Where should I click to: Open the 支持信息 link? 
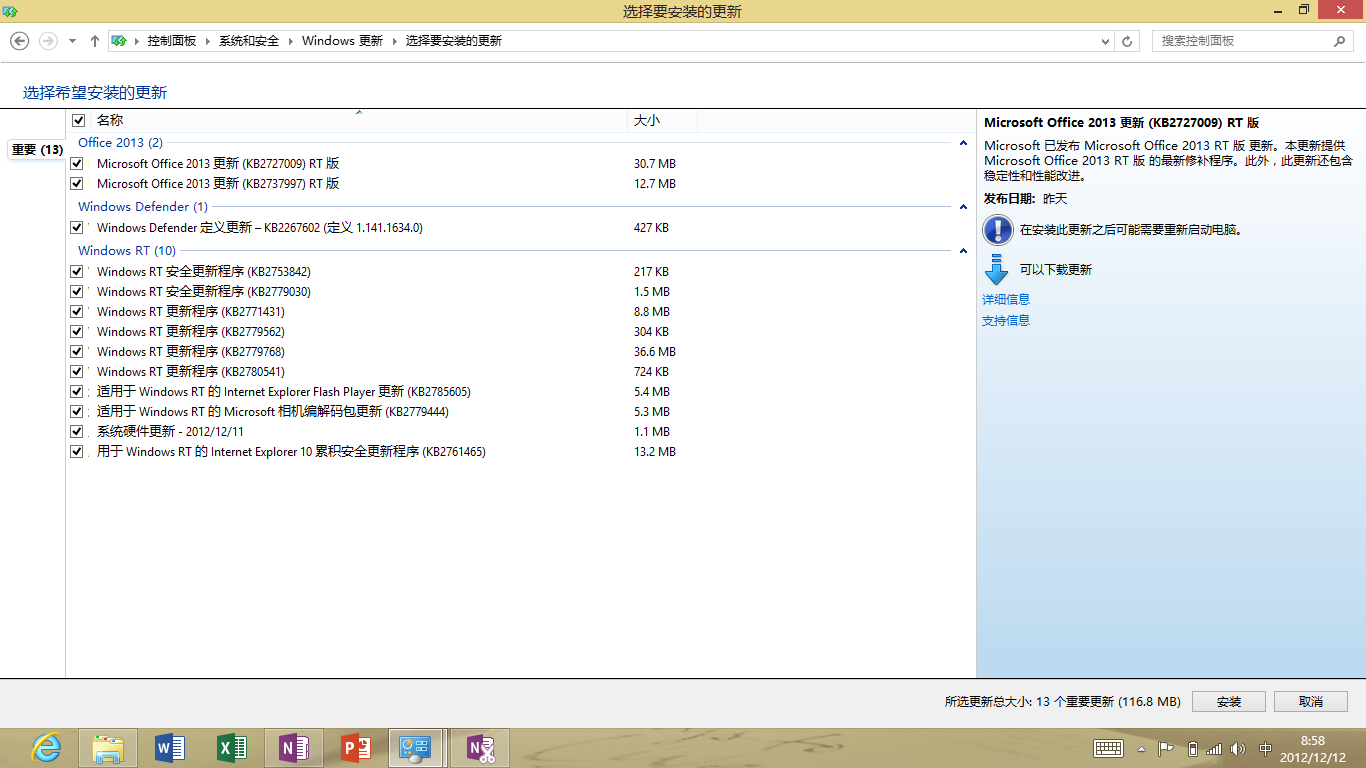click(1006, 320)
